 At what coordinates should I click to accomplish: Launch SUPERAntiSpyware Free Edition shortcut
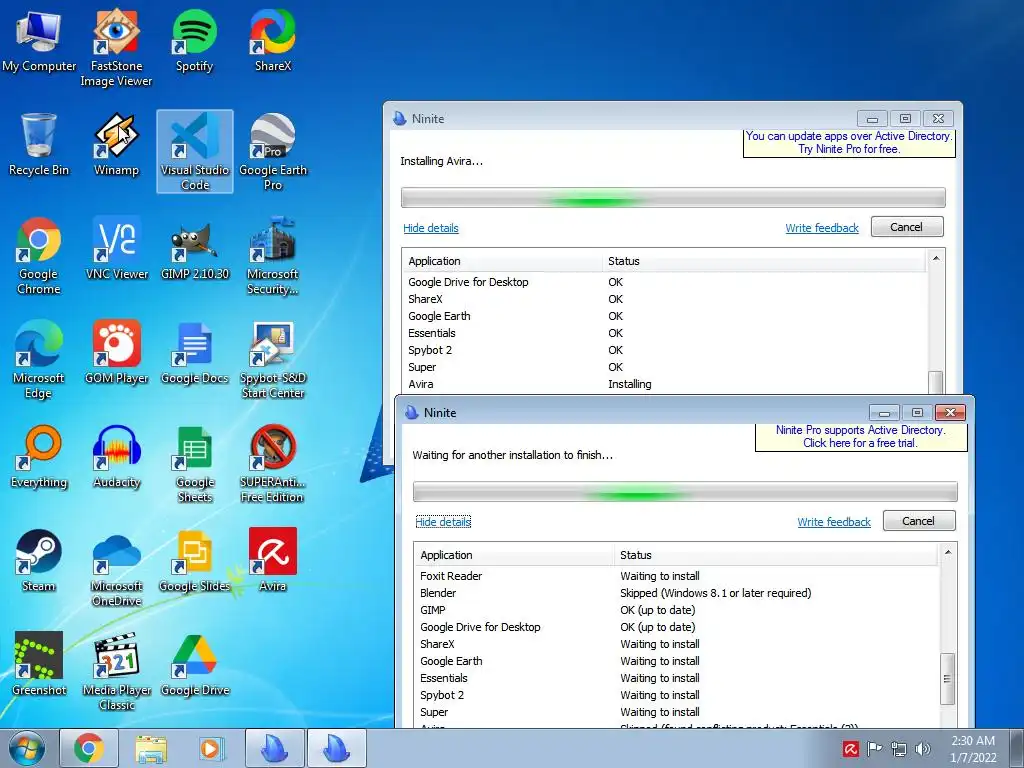pos(273,464)
